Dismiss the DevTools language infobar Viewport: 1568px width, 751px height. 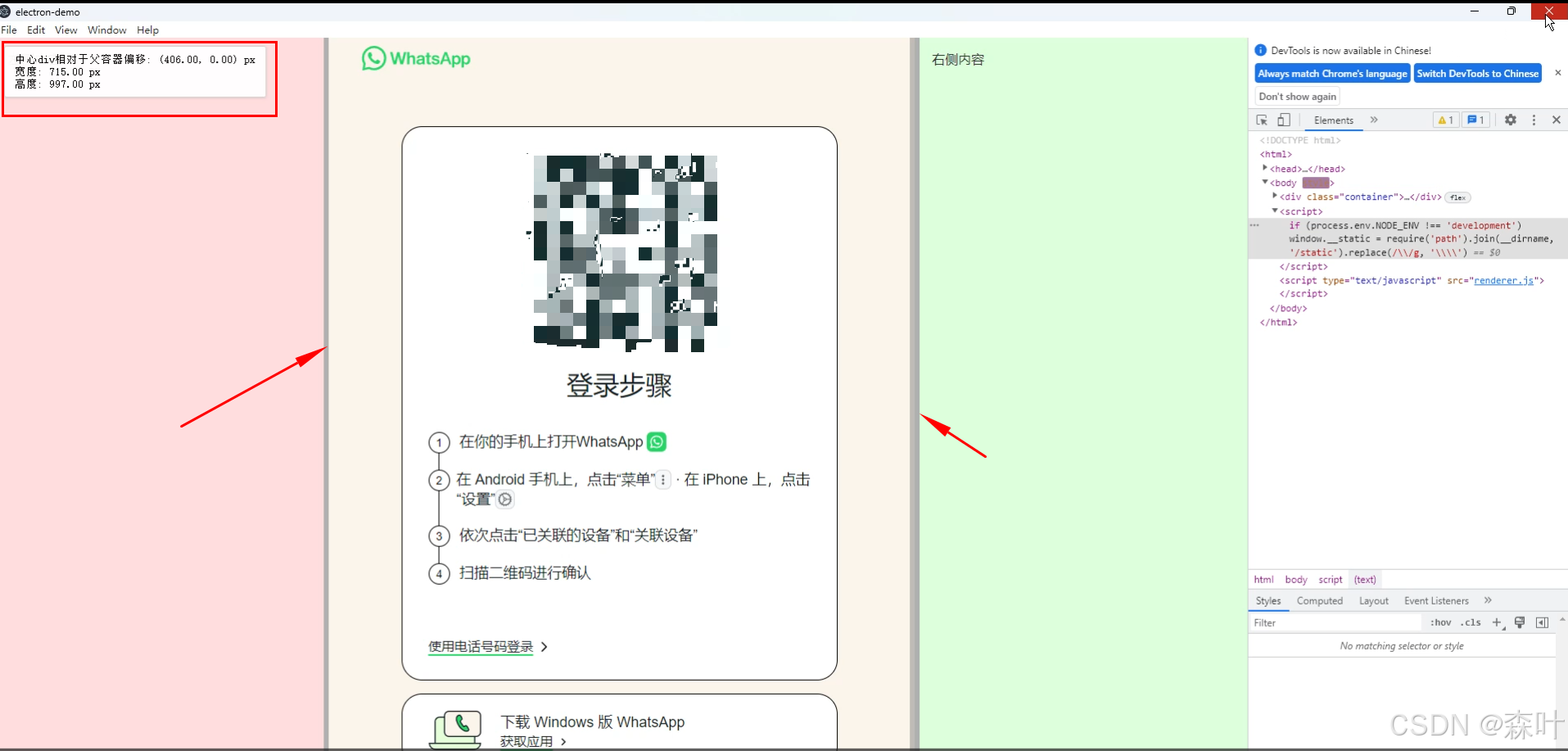[1558, 73]
